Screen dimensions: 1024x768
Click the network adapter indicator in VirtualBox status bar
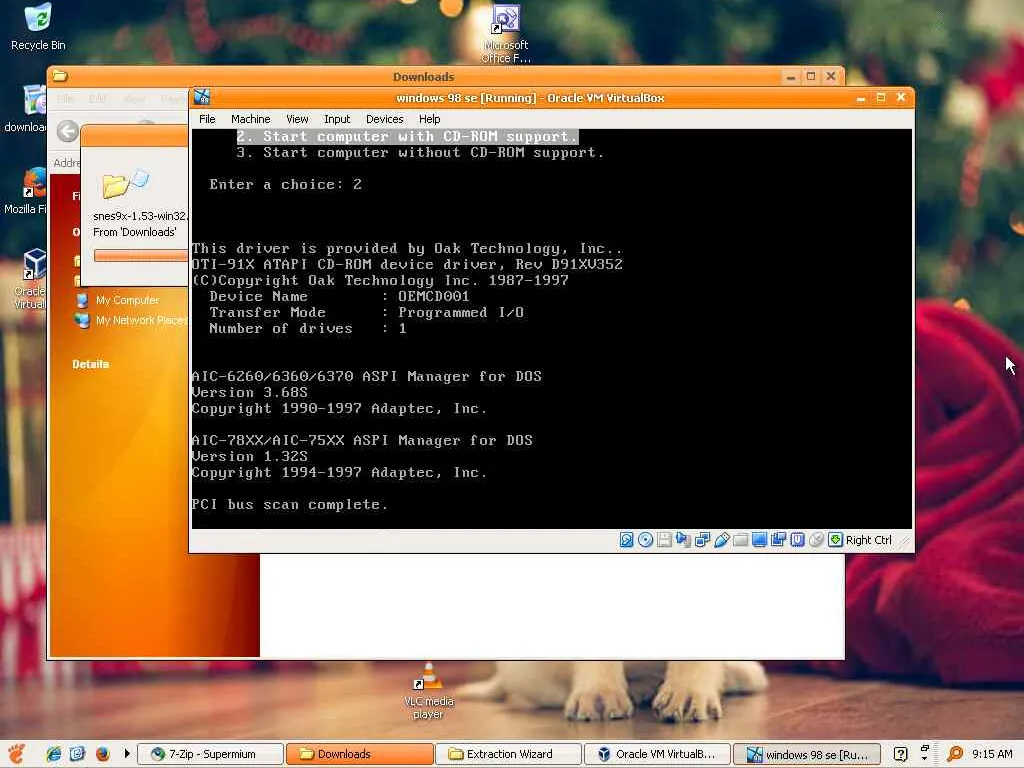point(702,539)
